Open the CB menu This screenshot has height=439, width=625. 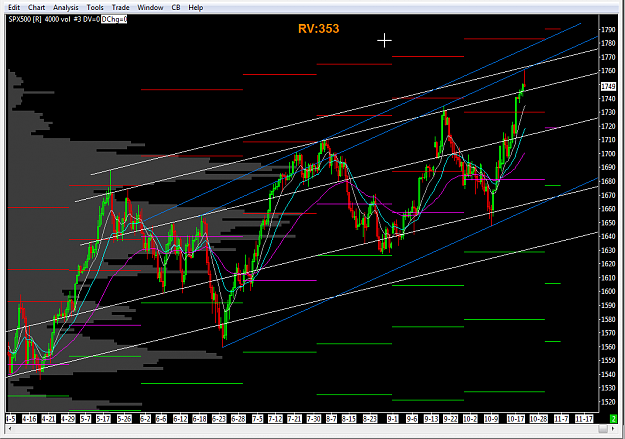pos(176,7)
